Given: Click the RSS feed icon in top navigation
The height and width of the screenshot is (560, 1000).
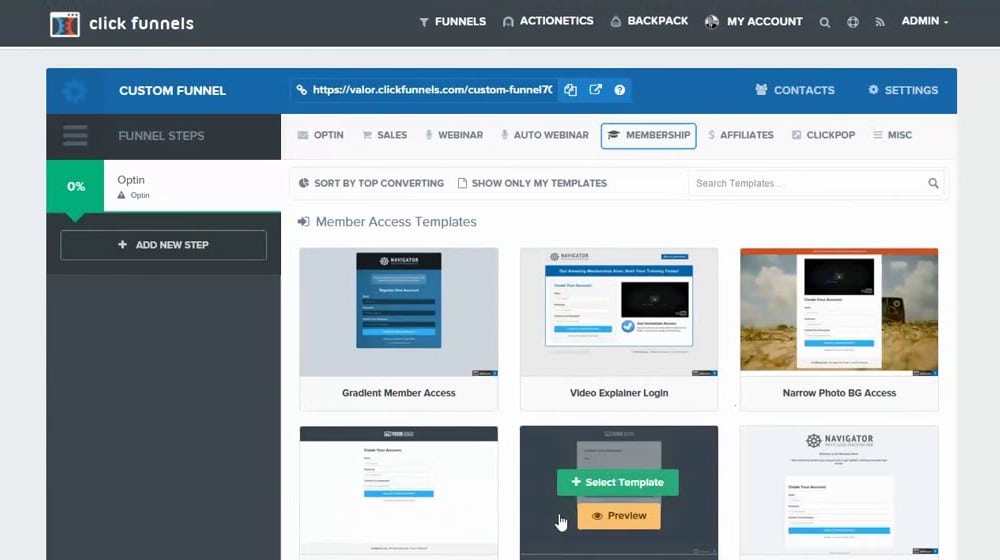Looking at the screenshot, I should pyautogui.click(x=880, y=22).
